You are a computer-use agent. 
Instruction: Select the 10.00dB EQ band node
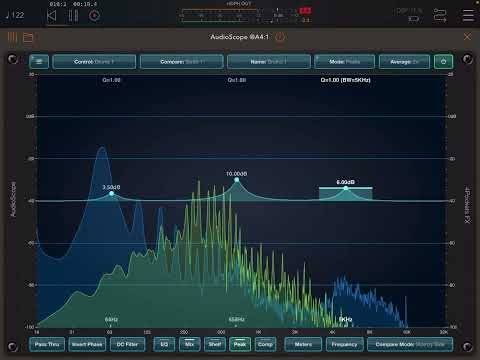coord(237,180)
